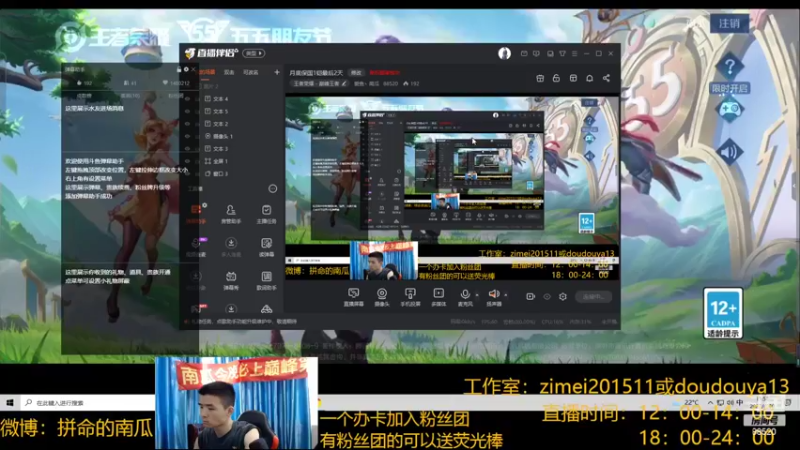800x450 pixels.
Task: Open speaker options arrow beside 扬声器
Action: pyautogui.click(x=506, y=294)
